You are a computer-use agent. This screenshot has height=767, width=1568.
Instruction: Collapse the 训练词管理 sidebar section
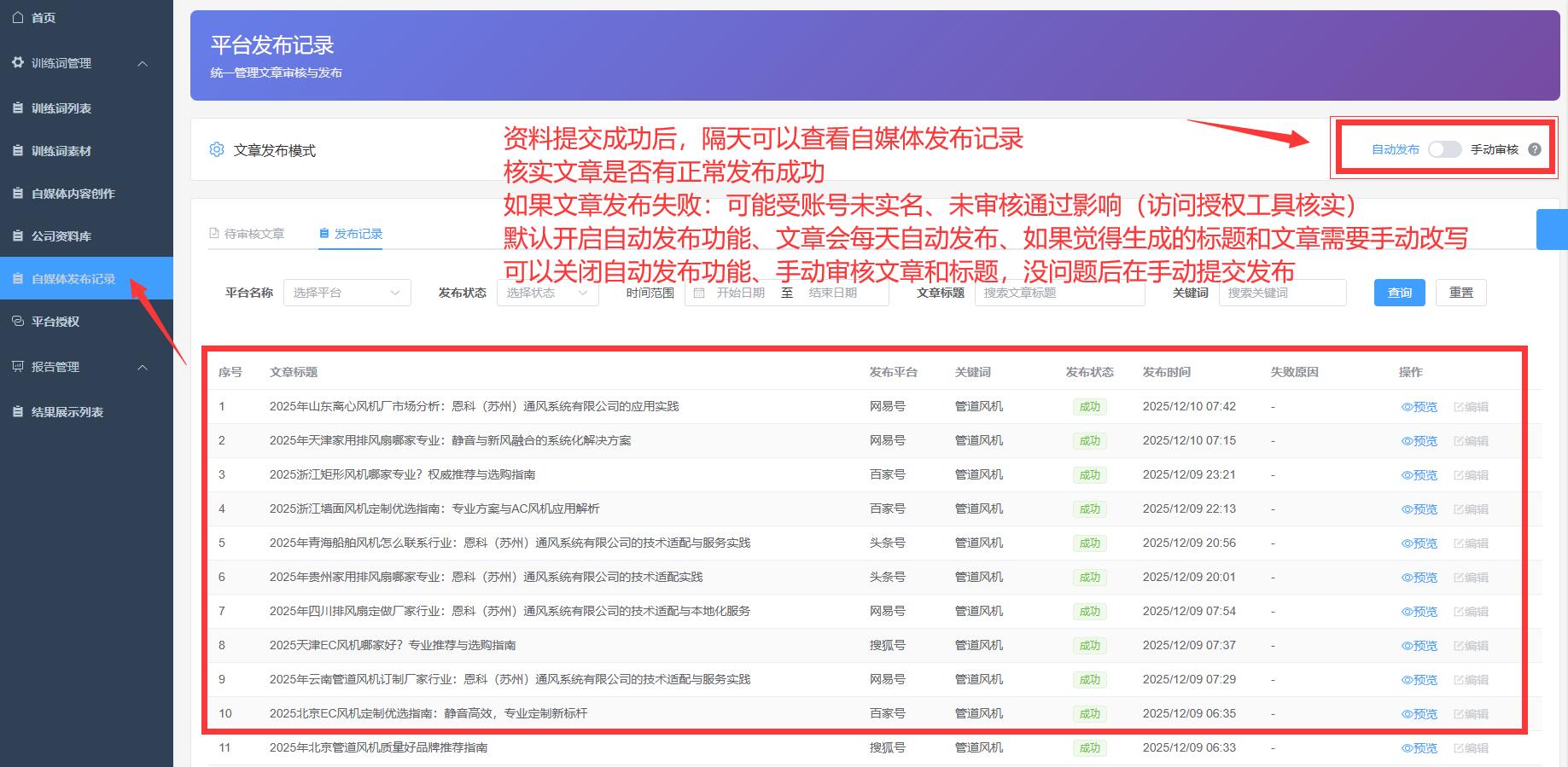[143, 63]
